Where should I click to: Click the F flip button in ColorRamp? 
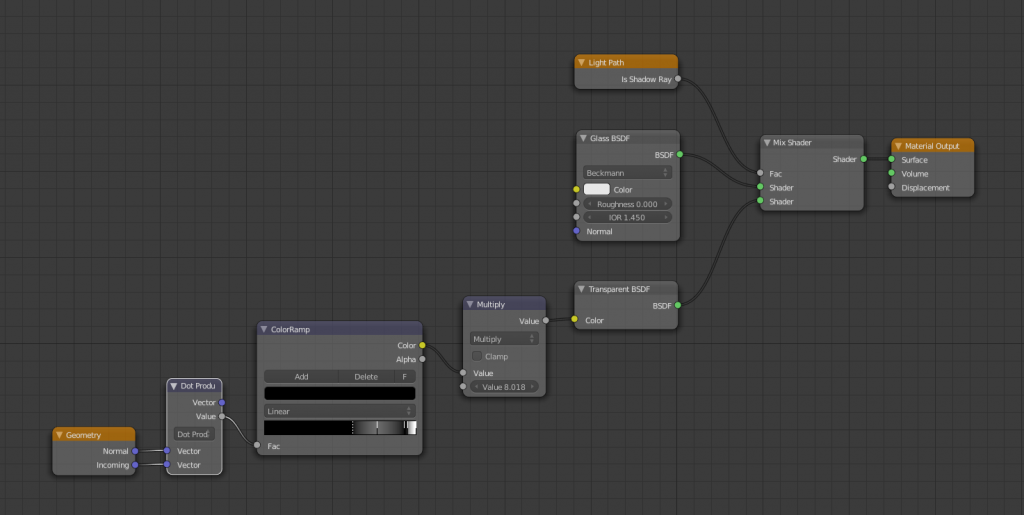(405, 377)
